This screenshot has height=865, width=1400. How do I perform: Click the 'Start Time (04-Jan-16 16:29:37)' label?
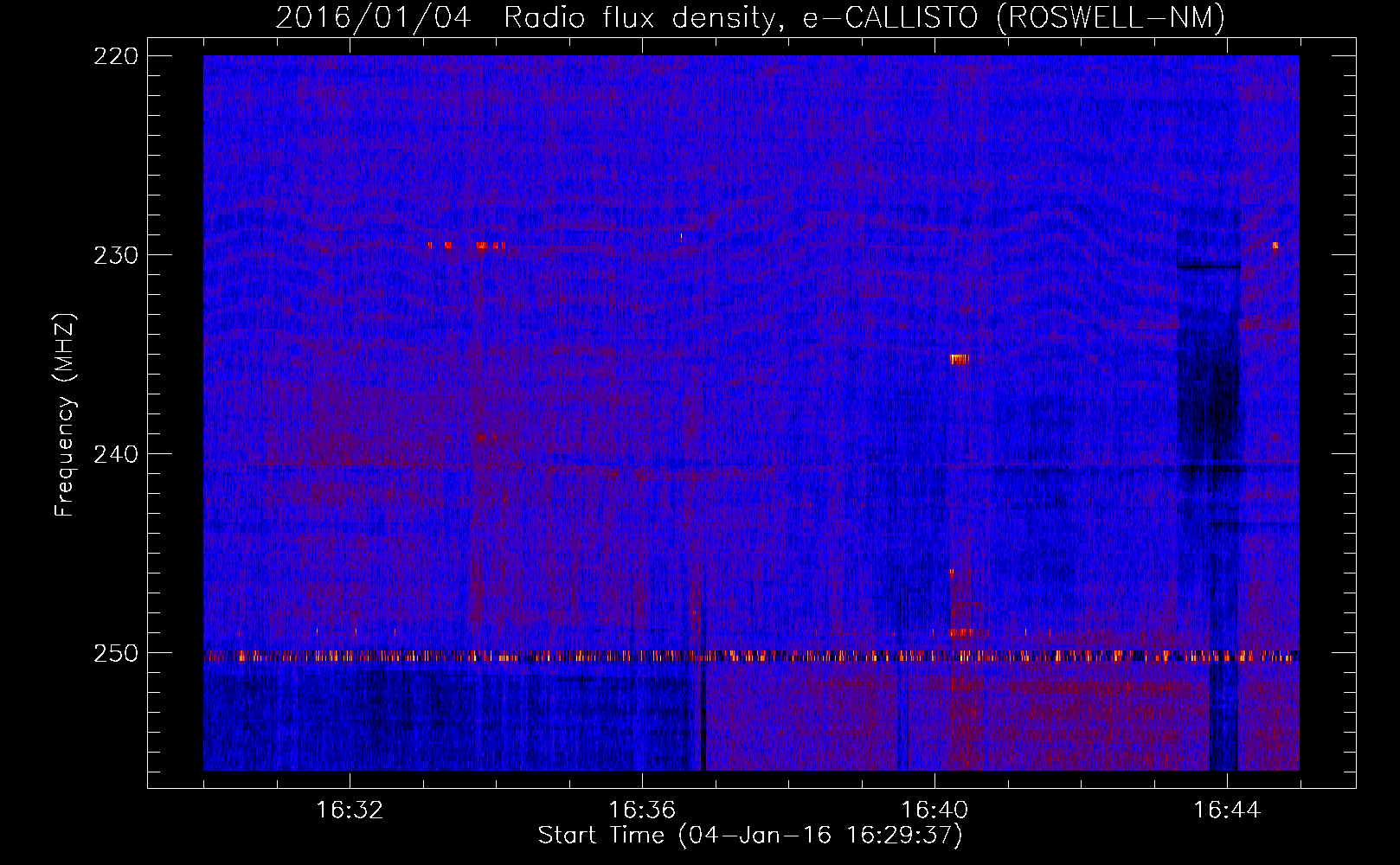[750, 836]
